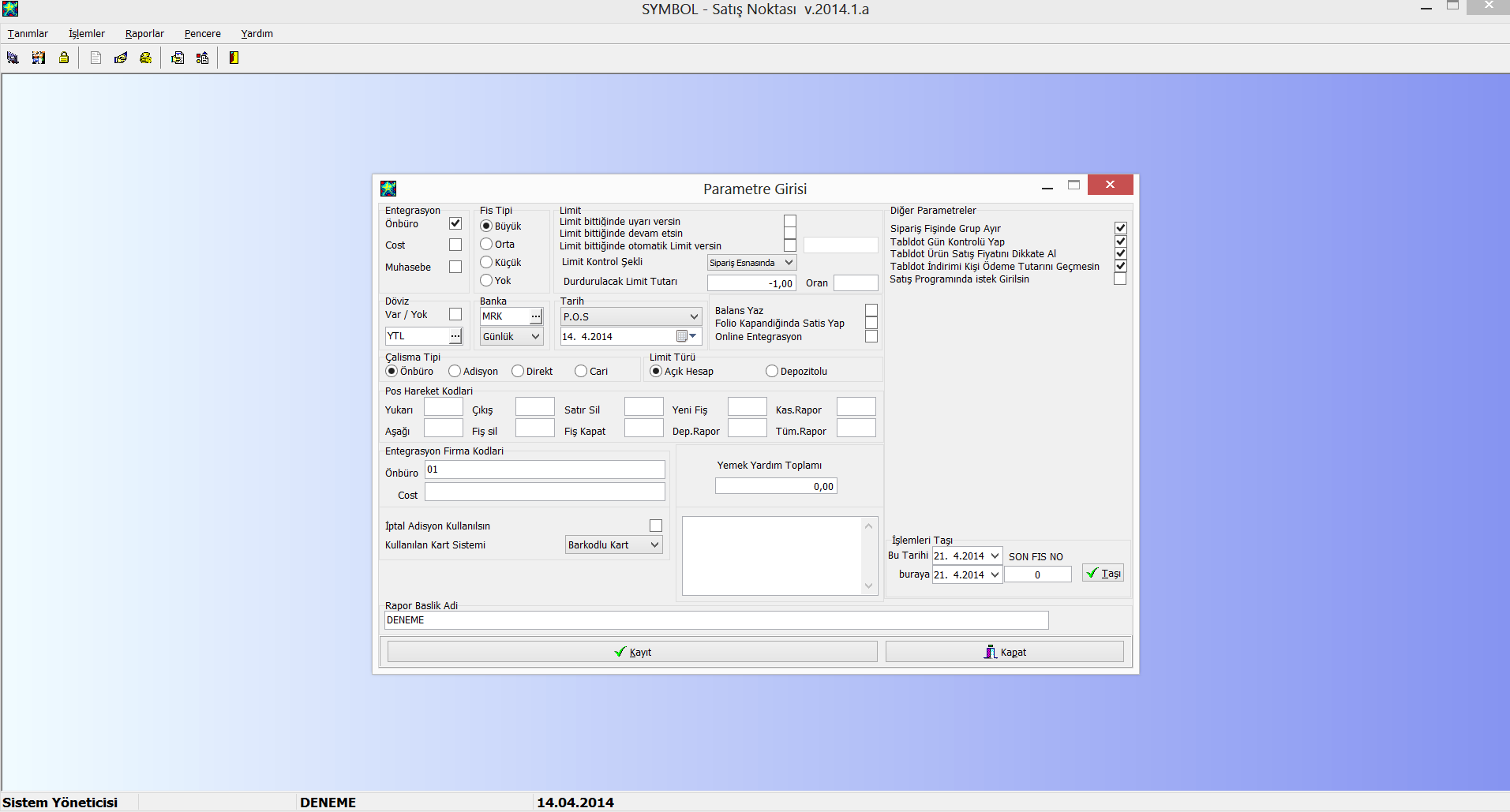Maximize the Parametre Girisi dialog
The width and height of the screenshot is (1510, 812).
tap(1073, 185)
